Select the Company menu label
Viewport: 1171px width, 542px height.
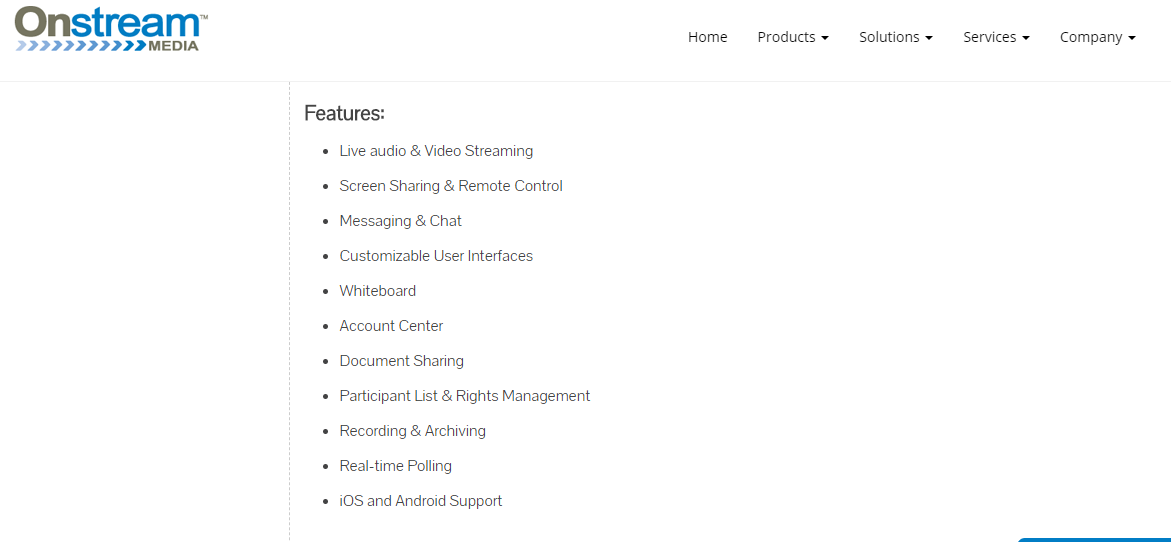pos(1091,37)
